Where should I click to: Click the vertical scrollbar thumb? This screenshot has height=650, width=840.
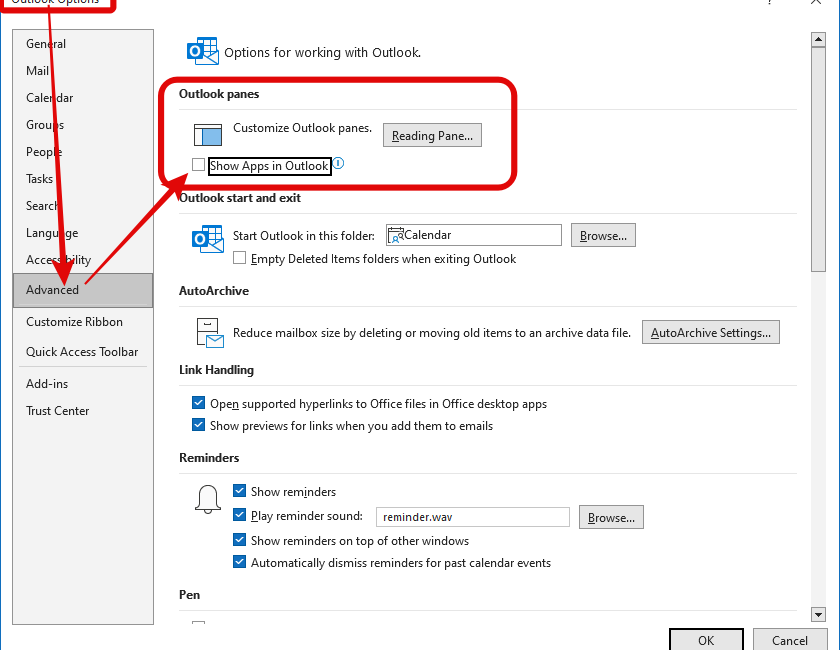click(x=818, y=160)
